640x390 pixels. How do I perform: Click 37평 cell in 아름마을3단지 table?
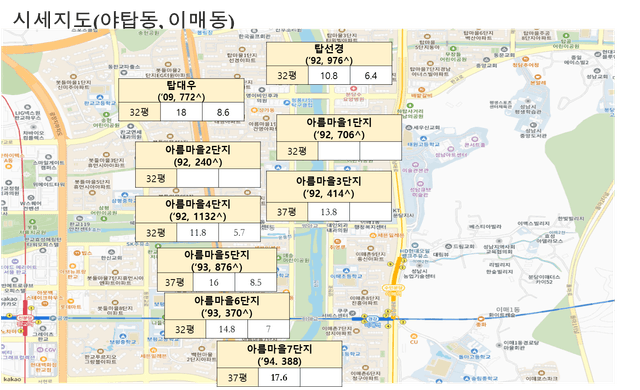(x=287, y=212)
